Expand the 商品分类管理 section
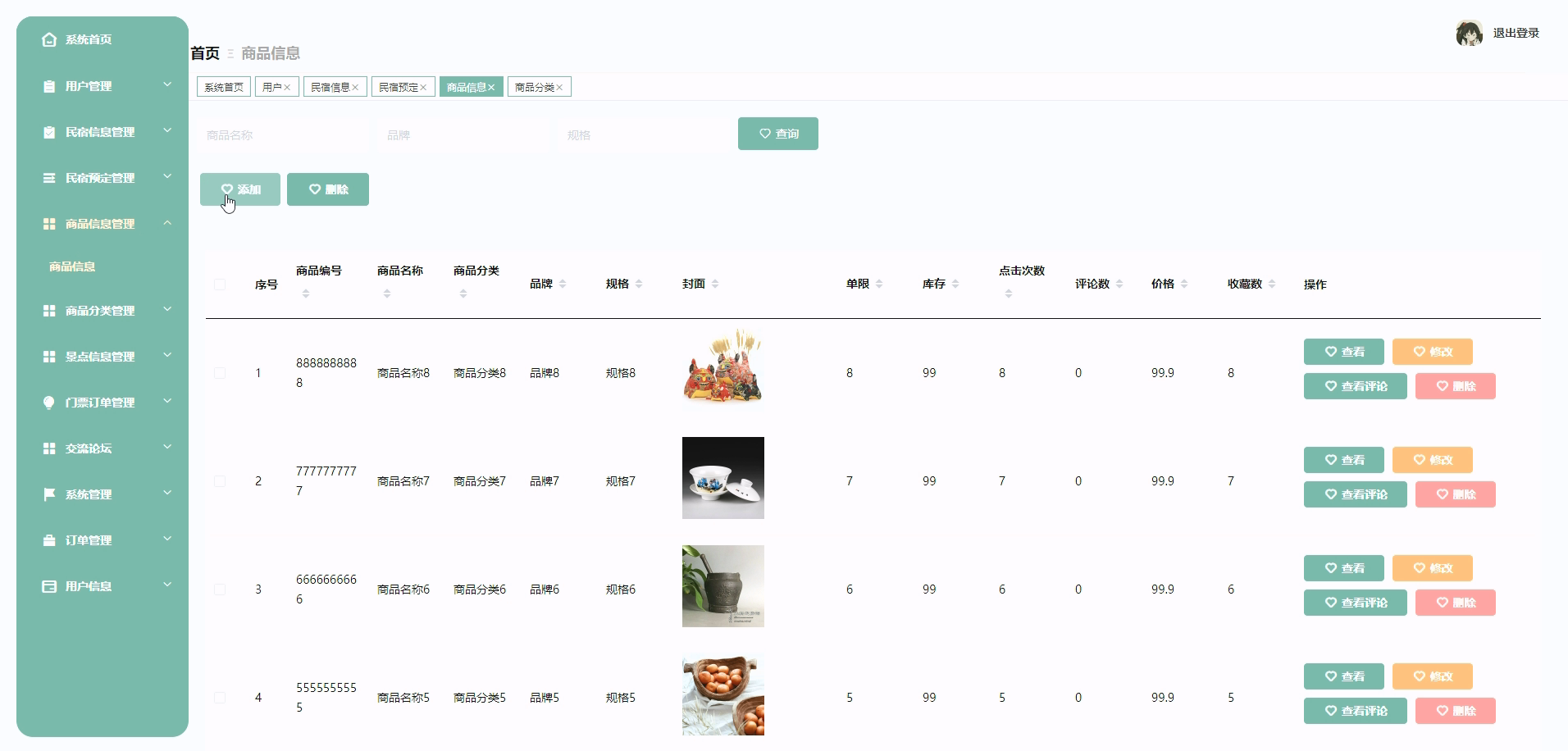The image size is (1568, 751). coord(168,309)
